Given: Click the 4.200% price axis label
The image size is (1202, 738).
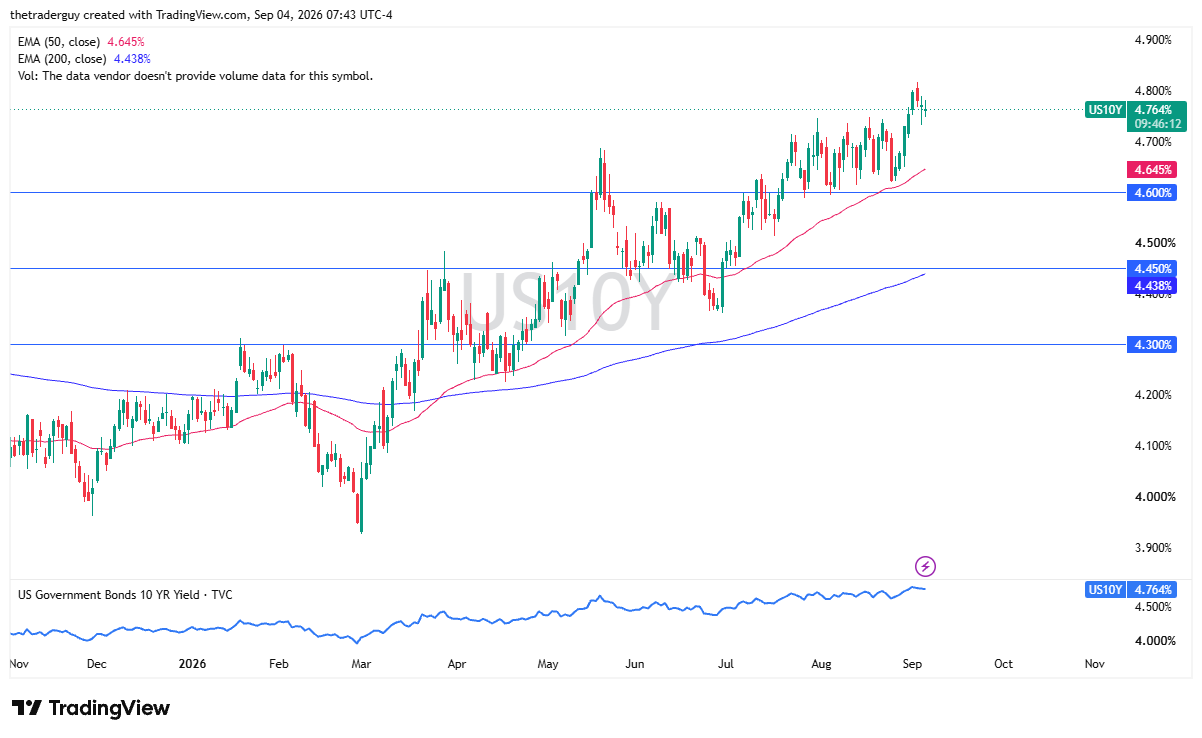Looking at the screenshot, I should (x=1152, y=395).
